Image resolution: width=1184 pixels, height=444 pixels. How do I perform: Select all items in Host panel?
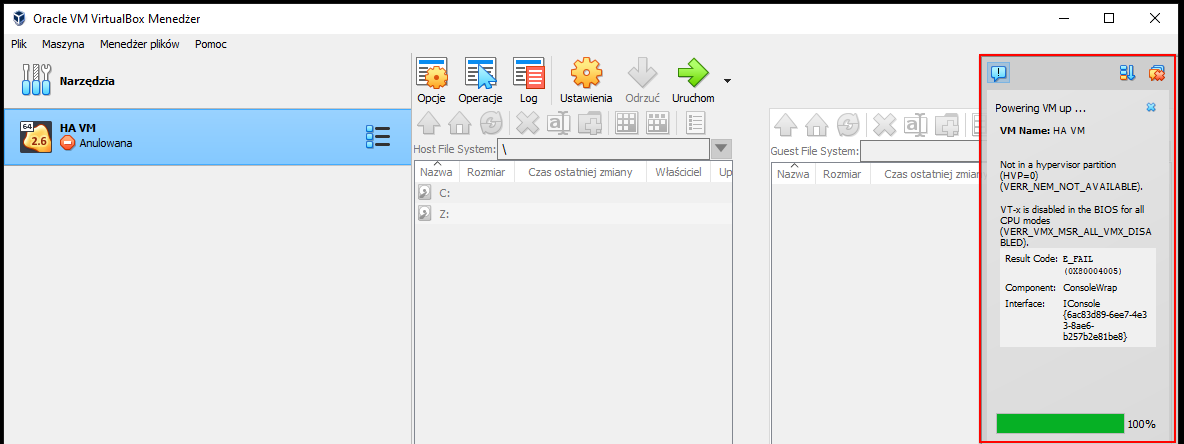coord(625,123)
